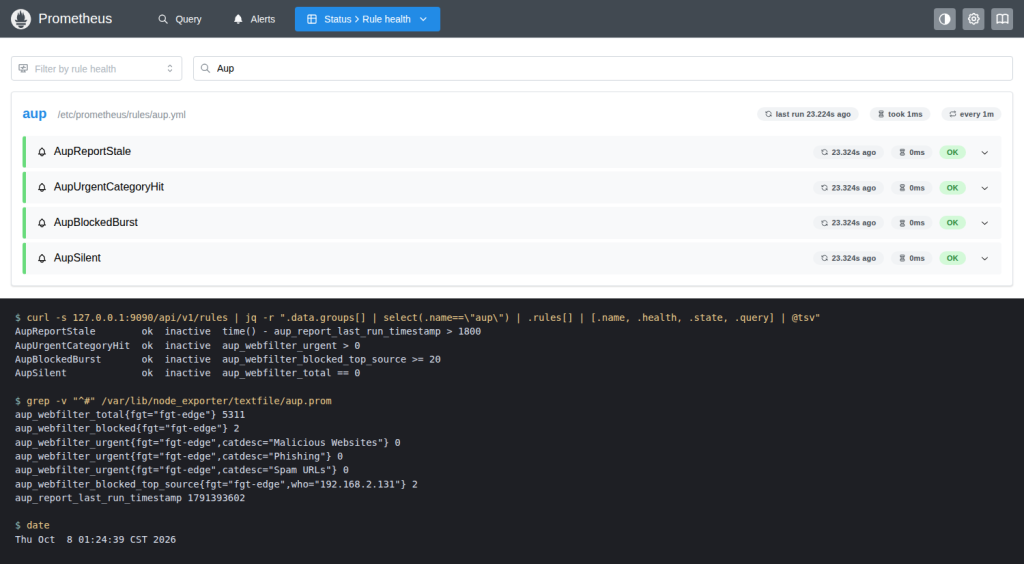Click the query aup_webfilter_total == 0 in terminal

291,373
